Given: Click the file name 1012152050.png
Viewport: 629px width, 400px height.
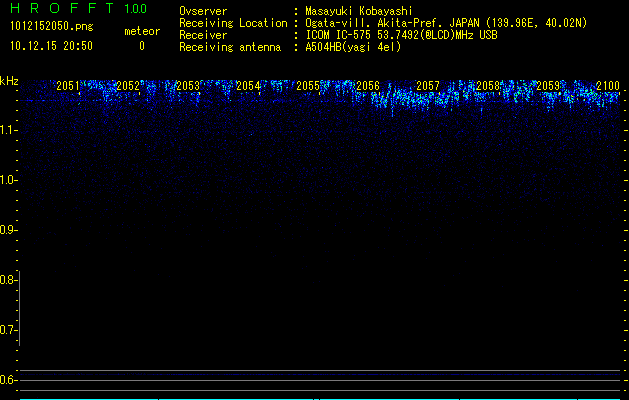Looking at the screenshot, I should pyautogui.click(x=52, y=27).
